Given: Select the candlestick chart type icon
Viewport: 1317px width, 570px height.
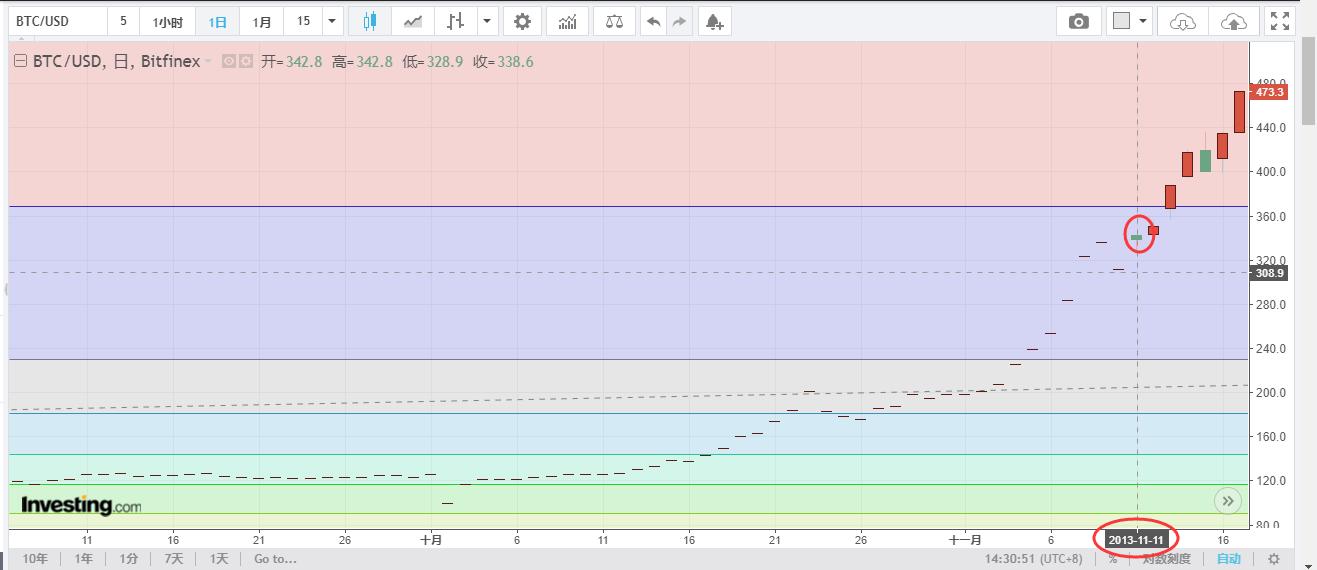Looking at the screenshot, I should pyautogui.click(x=369, y=21).
